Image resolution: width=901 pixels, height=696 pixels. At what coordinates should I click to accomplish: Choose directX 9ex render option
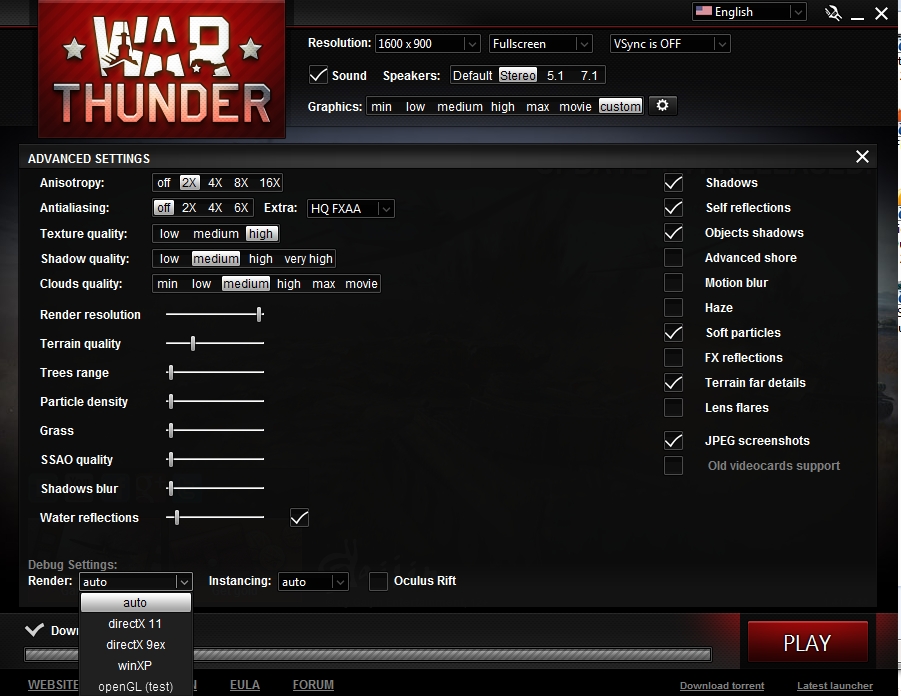pyautogui.click(x=136, y=645)
